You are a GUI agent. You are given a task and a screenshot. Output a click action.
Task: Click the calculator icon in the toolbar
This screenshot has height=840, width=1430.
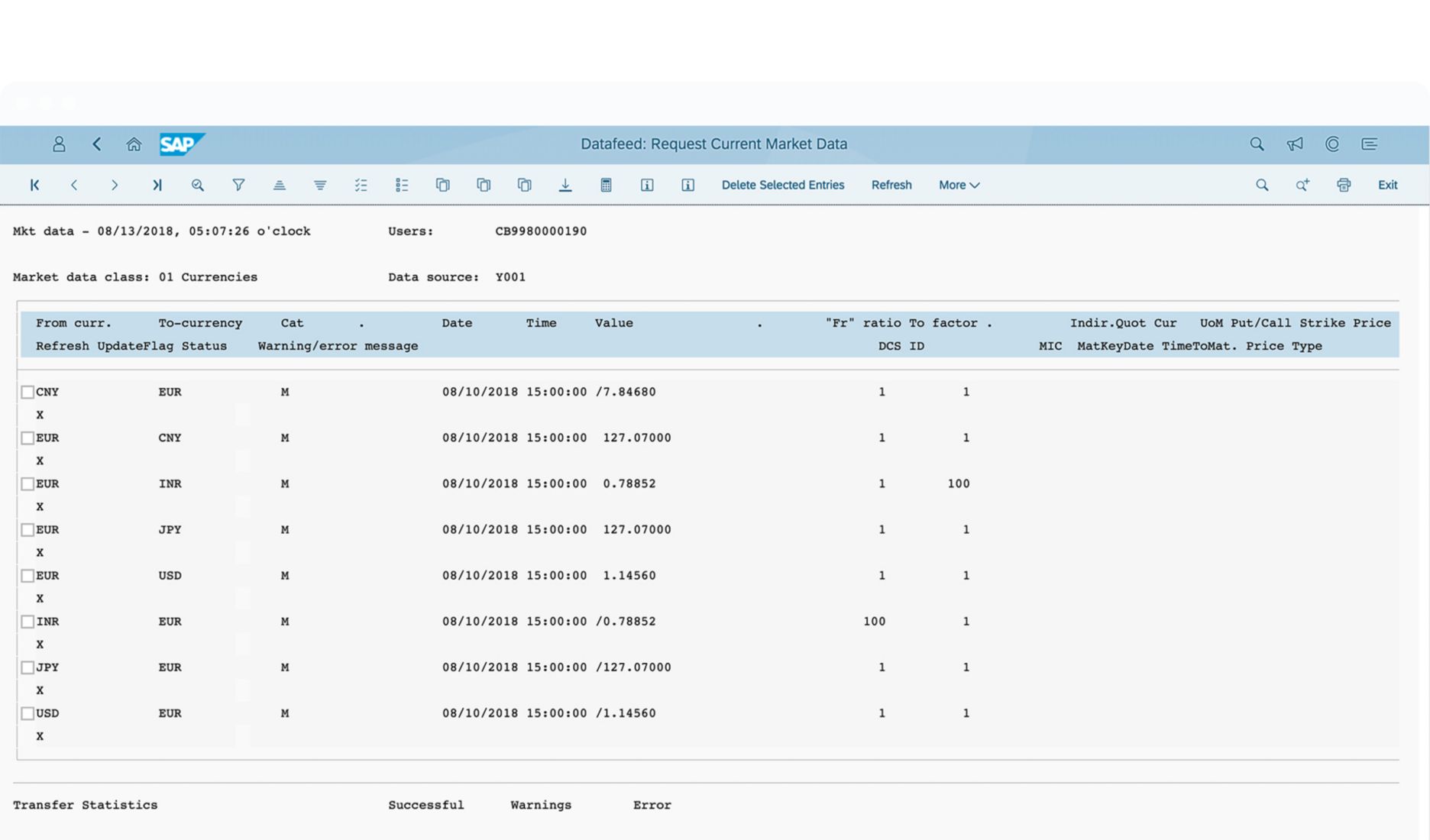click(606, 185)
